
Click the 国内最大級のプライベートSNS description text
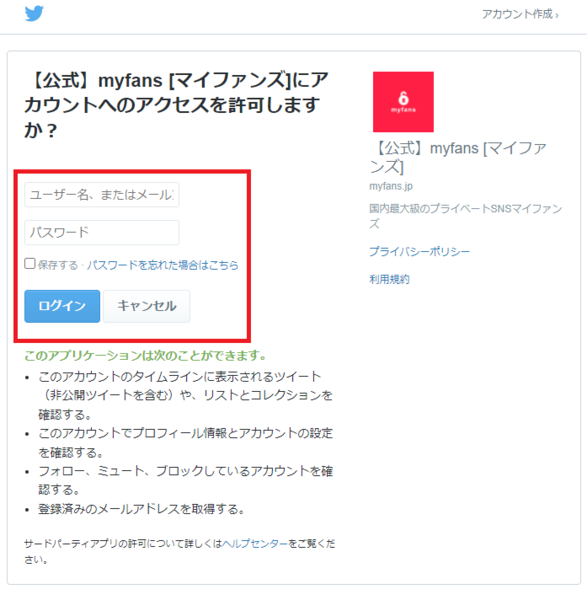pos(465,216)
